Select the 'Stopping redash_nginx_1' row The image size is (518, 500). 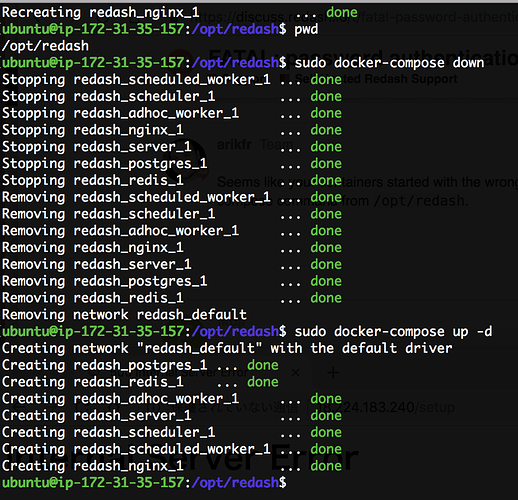172,130
